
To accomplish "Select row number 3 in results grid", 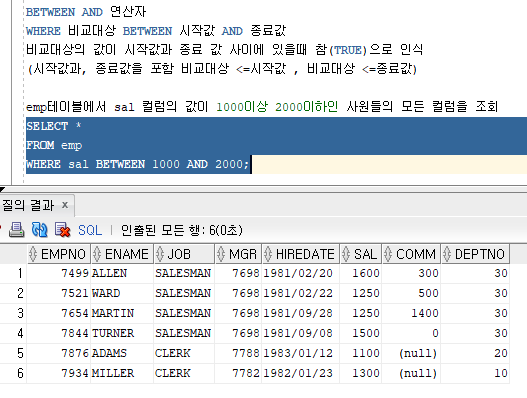I will pyautogui.click(x=13, y=313).
